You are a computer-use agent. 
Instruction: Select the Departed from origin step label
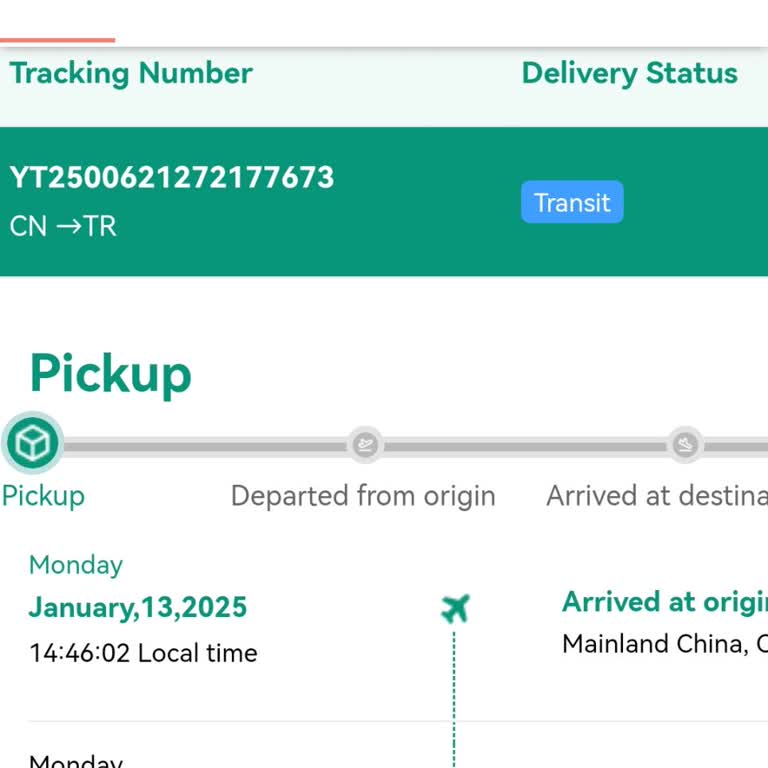tap(363, 496)
